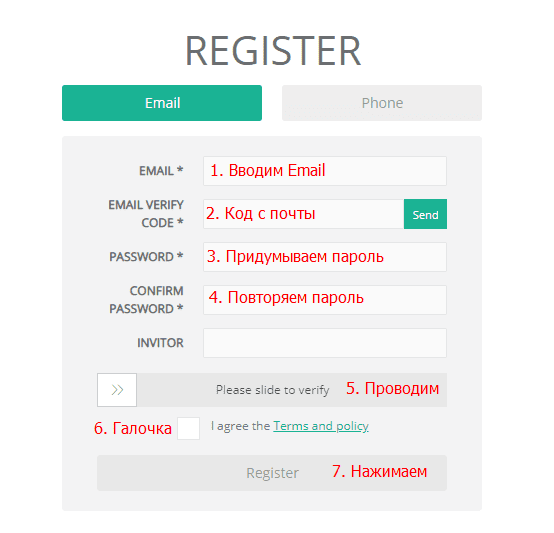554x533 pixels.
Task: Click the double-arrow slider handle
Action: 117,390
